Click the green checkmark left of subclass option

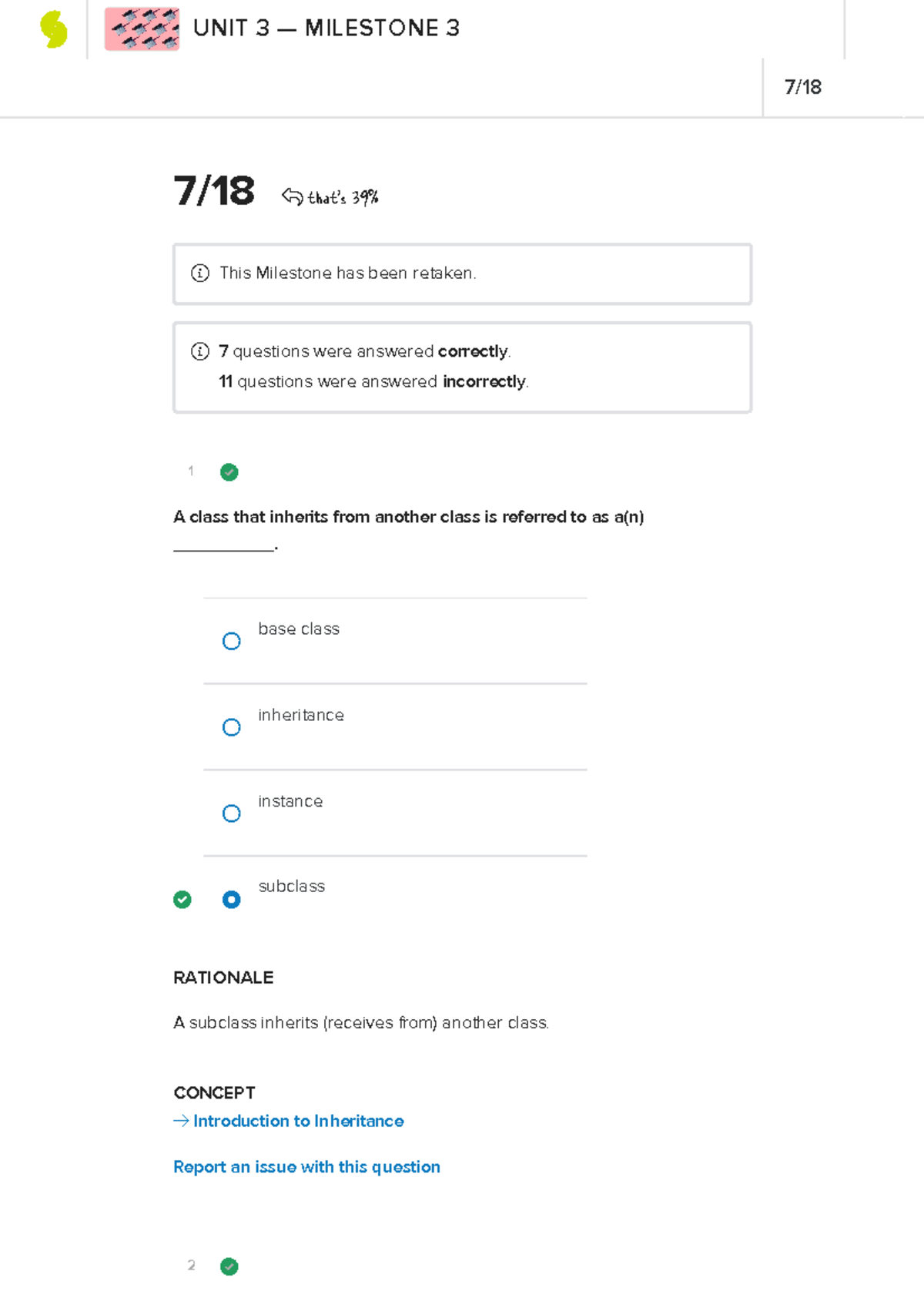tap(182, 899)
